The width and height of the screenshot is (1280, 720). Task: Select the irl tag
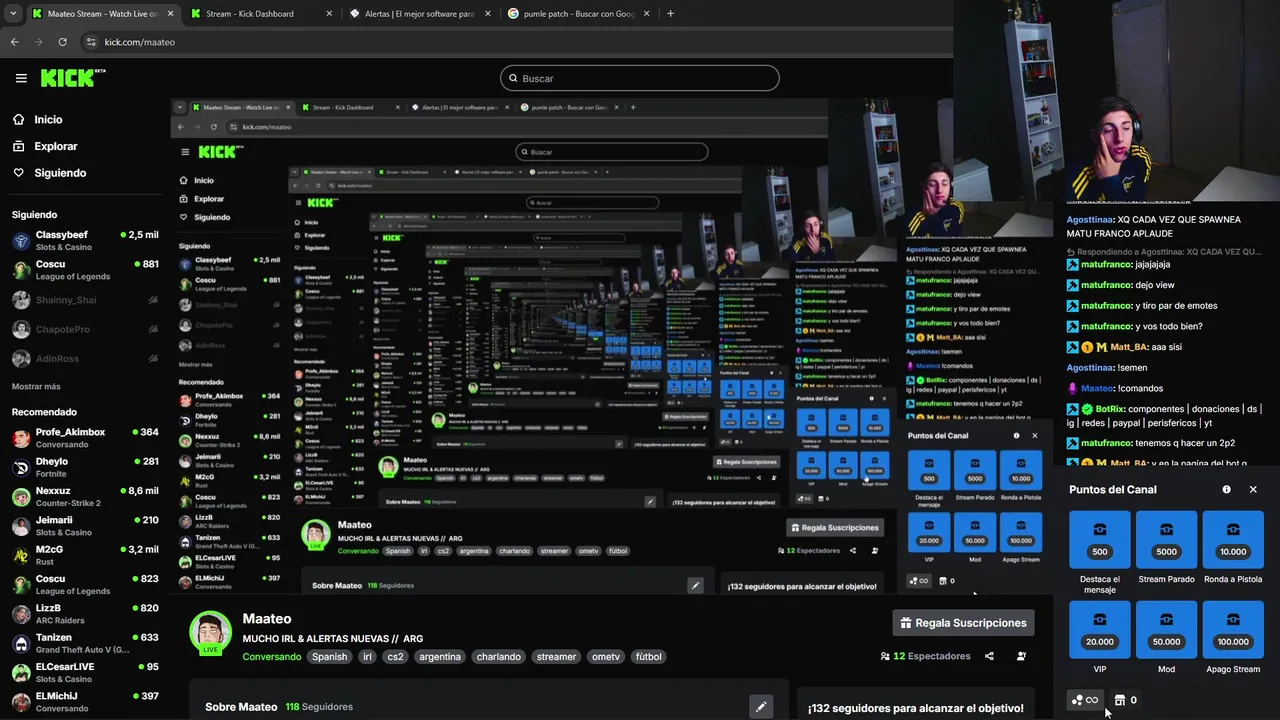click(x=367, y=657)
